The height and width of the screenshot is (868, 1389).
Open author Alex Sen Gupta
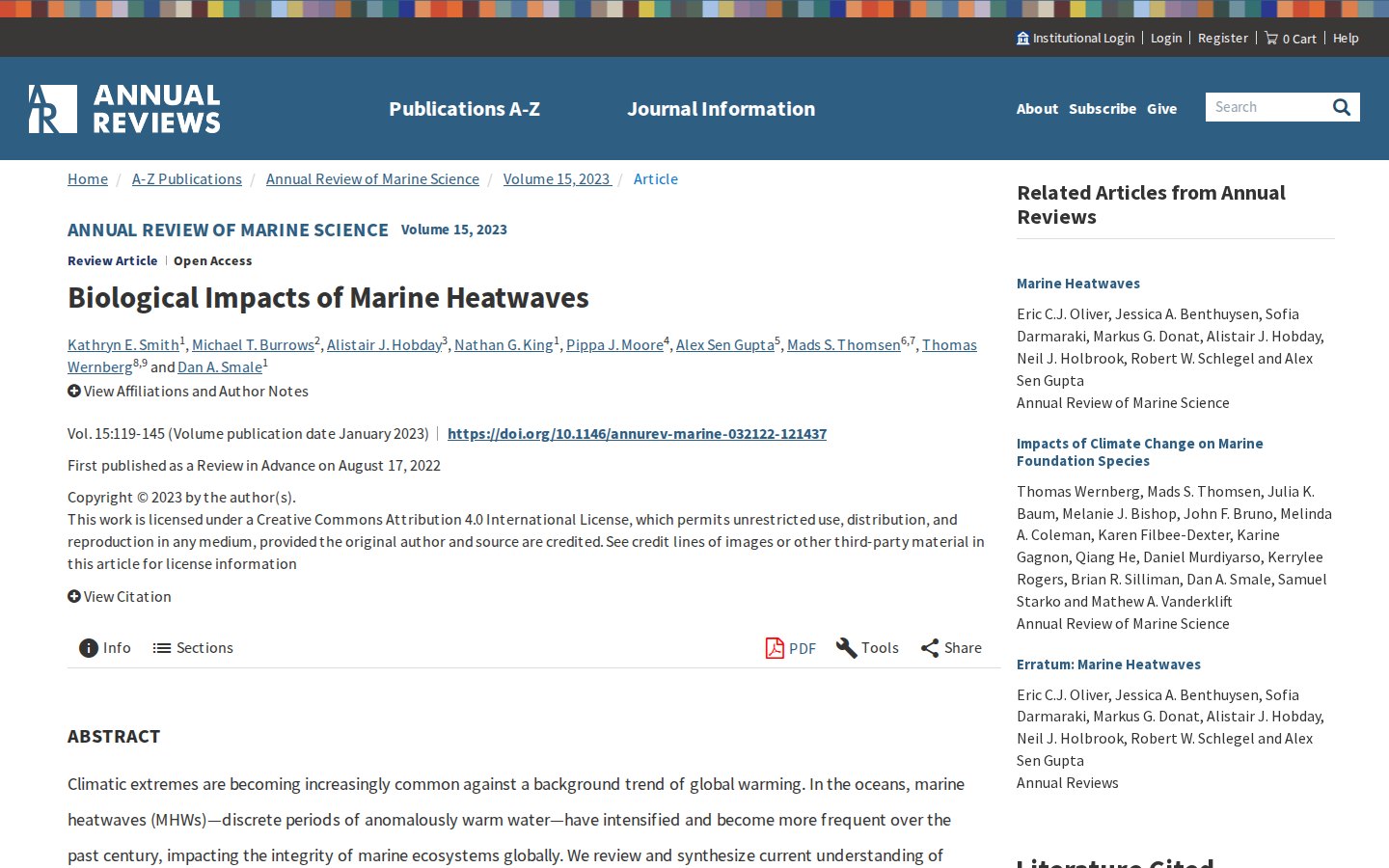point(725,345)
